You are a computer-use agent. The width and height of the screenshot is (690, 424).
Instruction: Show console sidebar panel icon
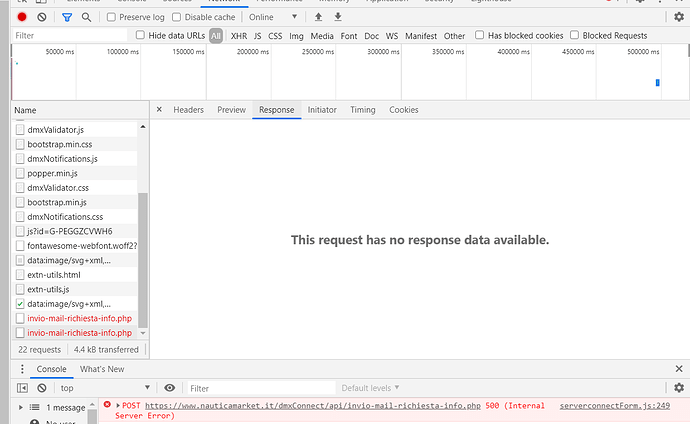pyautogui.click(x=22, y=388)
